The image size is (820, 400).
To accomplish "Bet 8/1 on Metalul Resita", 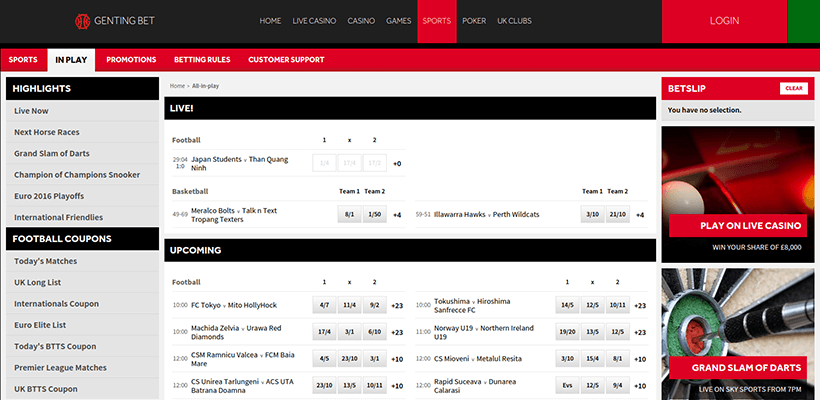I will [618, 359].
